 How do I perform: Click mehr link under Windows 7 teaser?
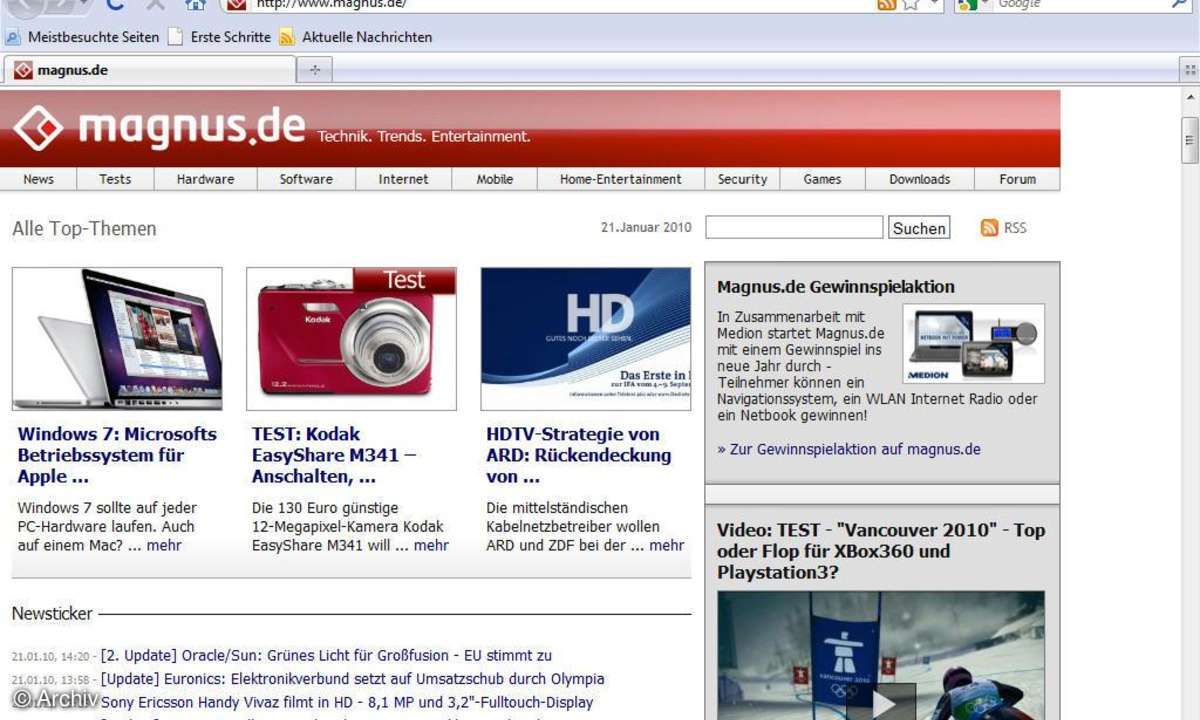(164, 545)
